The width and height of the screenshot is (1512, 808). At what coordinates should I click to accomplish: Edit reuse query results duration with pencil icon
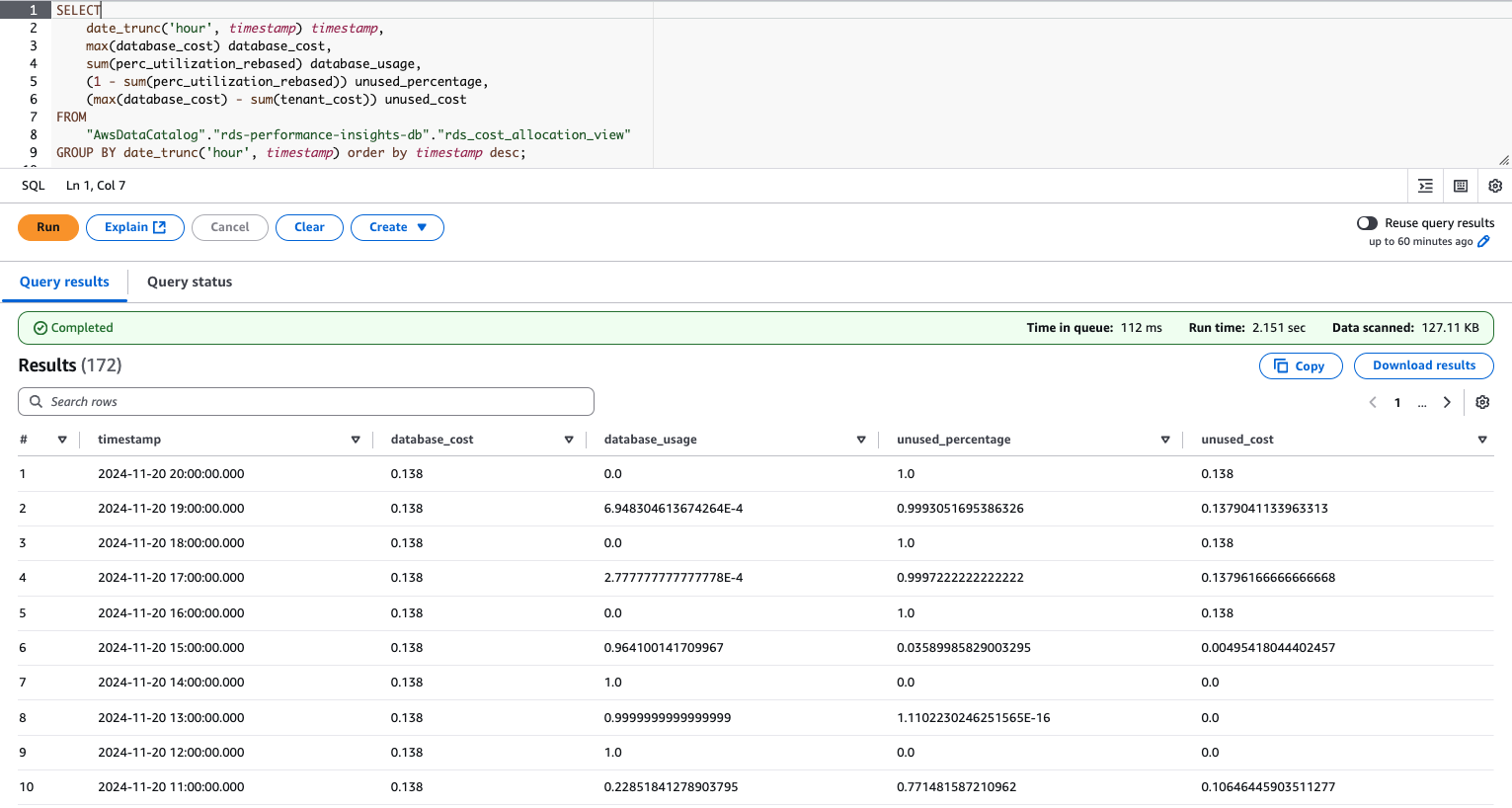click(x=1483, y=241)
